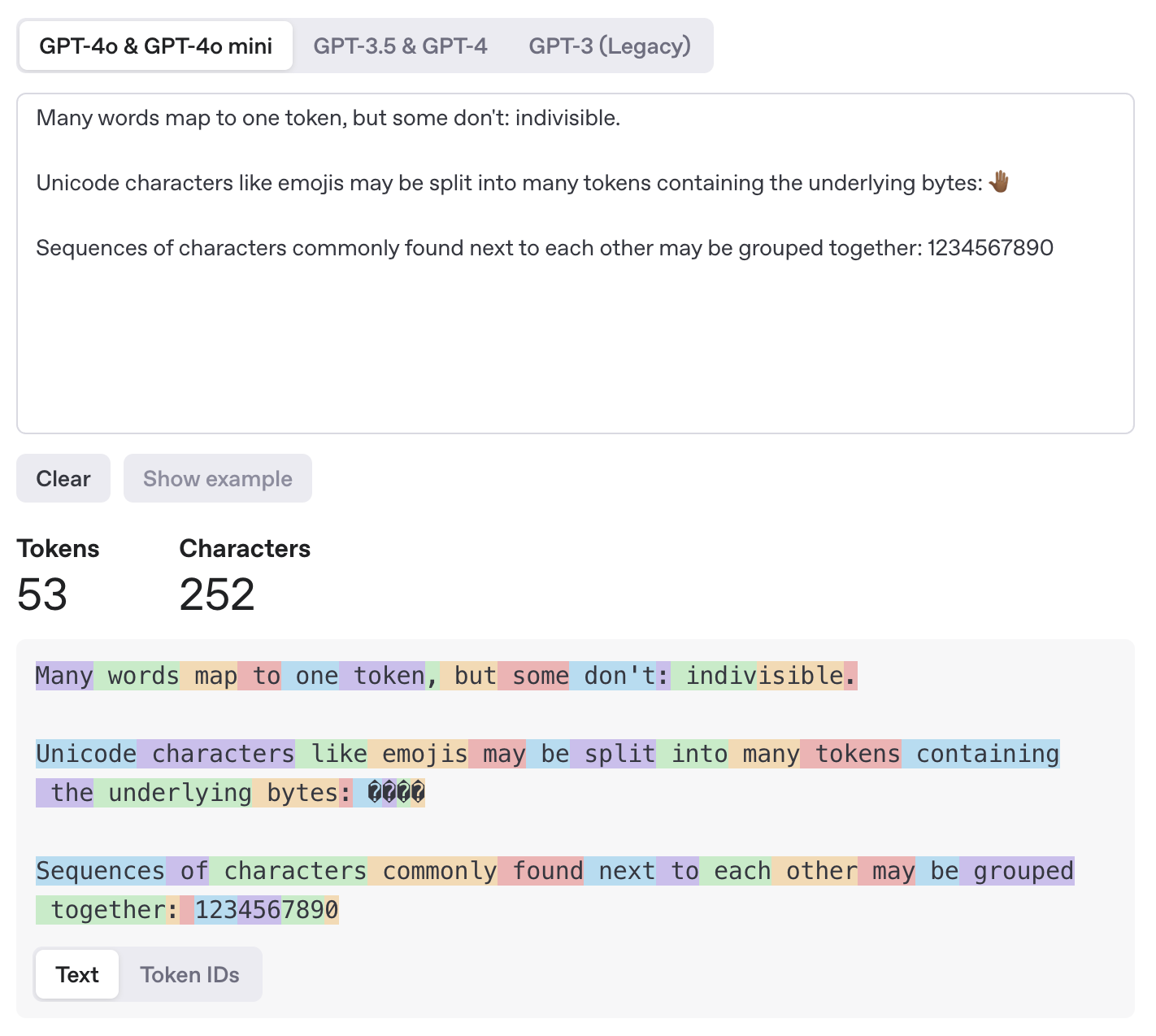Click the emoji byte tokens after 'bytes:'
The image size is (1156, 1036).
point(393,793)
